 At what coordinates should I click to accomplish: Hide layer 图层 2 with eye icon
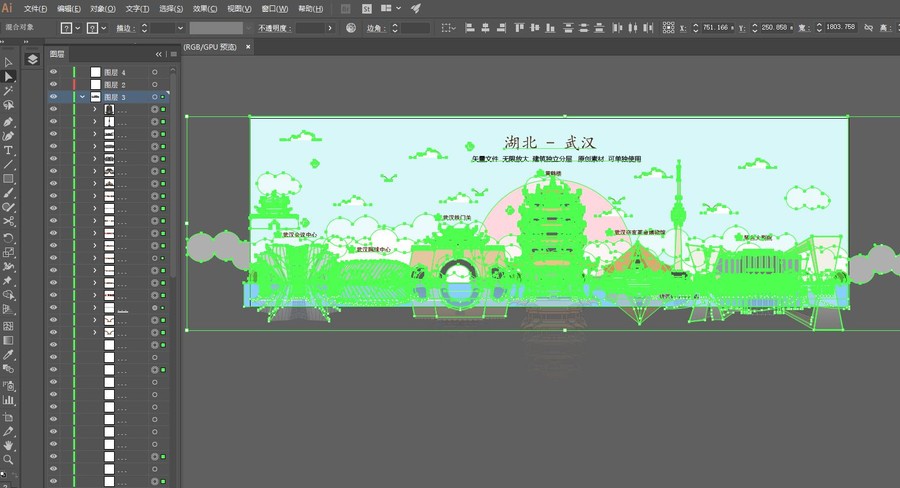(x=53, y=84)
